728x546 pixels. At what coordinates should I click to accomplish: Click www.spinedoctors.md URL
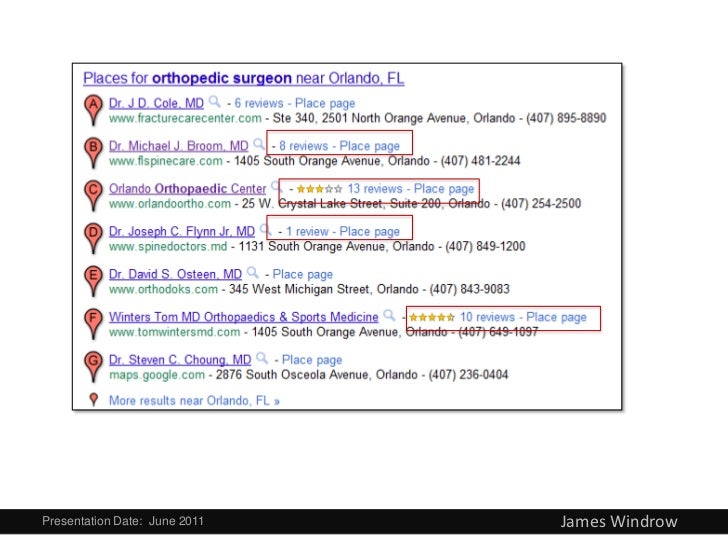tap(168, 246)
